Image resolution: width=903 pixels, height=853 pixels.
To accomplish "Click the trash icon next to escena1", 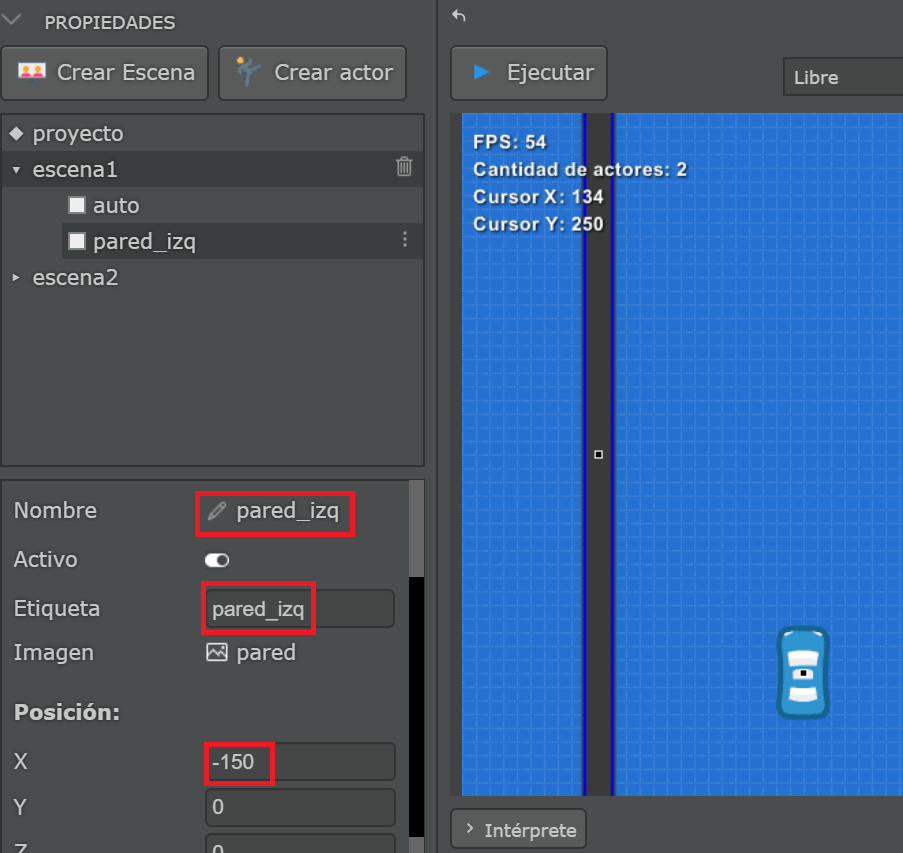I will [404, 166].
